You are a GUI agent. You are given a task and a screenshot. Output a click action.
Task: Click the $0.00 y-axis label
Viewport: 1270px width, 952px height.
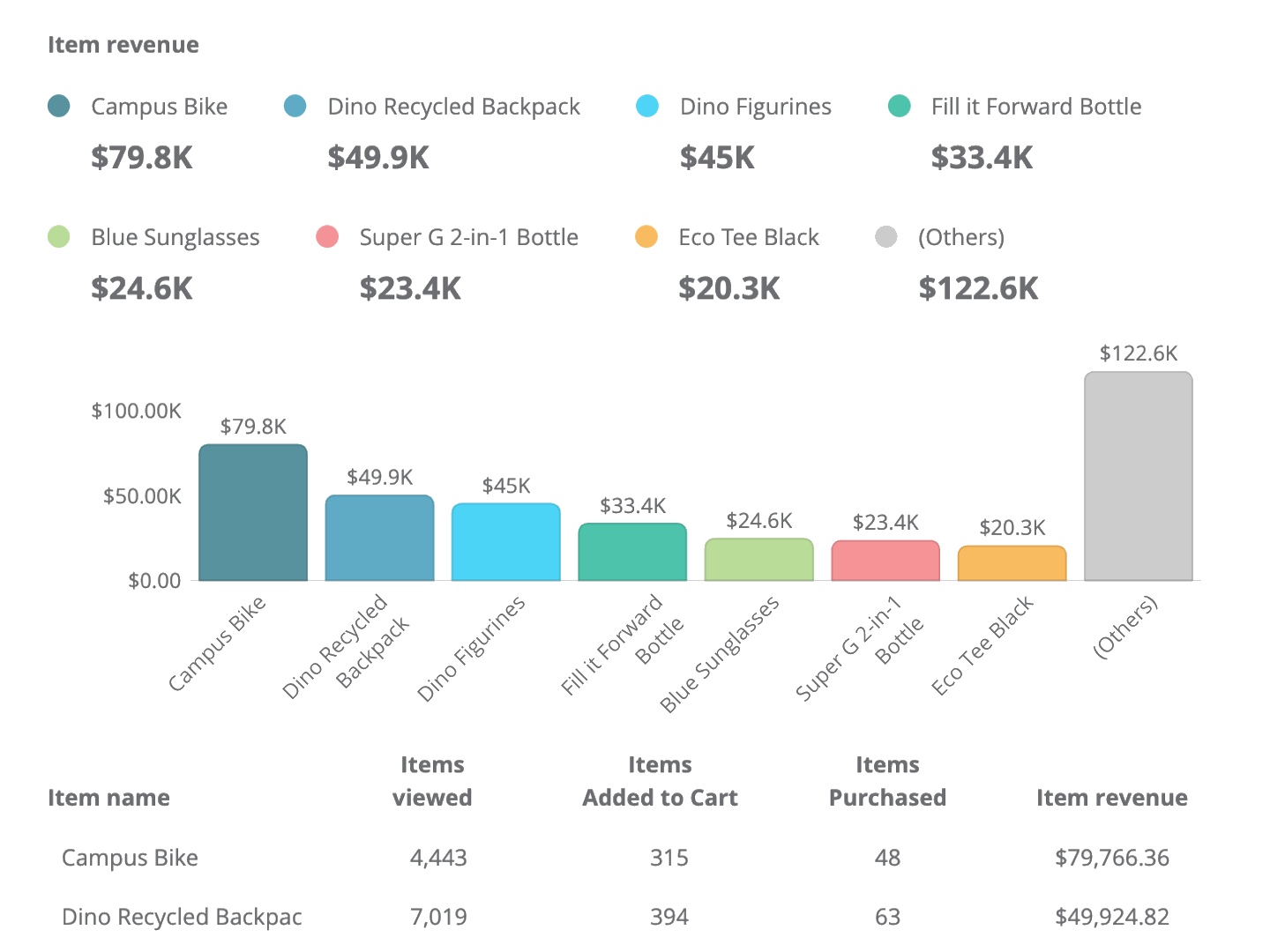click(154, 581)
